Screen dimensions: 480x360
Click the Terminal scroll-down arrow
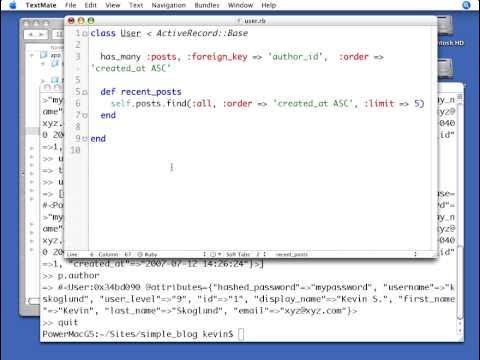[460, 331]
